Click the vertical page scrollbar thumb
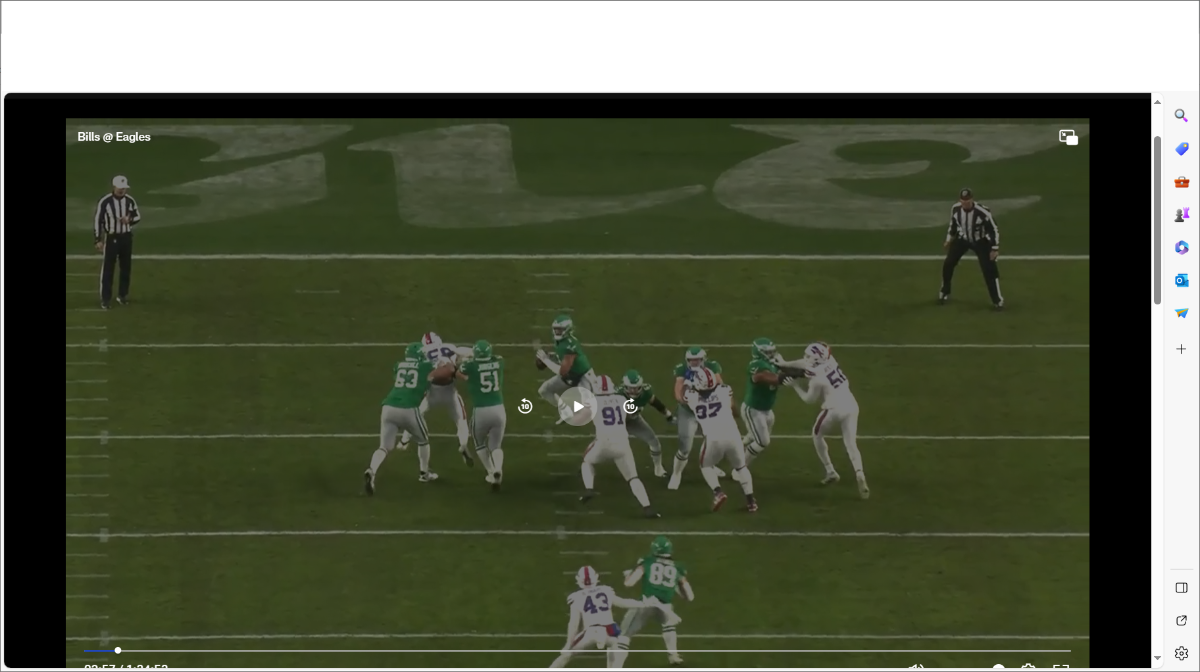The height and width of the screenshot is (672, 1200). 1158,220
